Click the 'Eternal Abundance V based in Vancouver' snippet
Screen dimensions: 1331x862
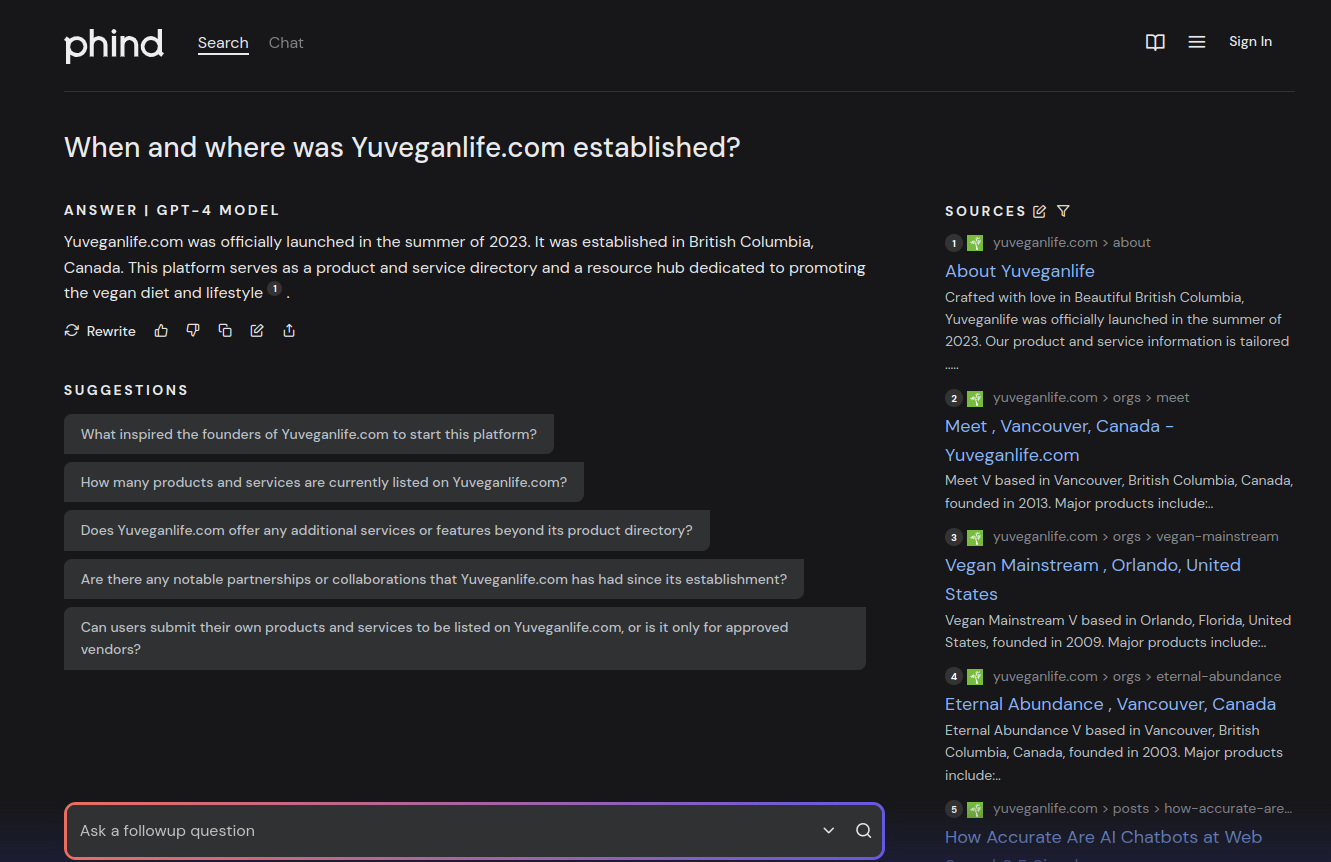click(x=1114, y=753)
